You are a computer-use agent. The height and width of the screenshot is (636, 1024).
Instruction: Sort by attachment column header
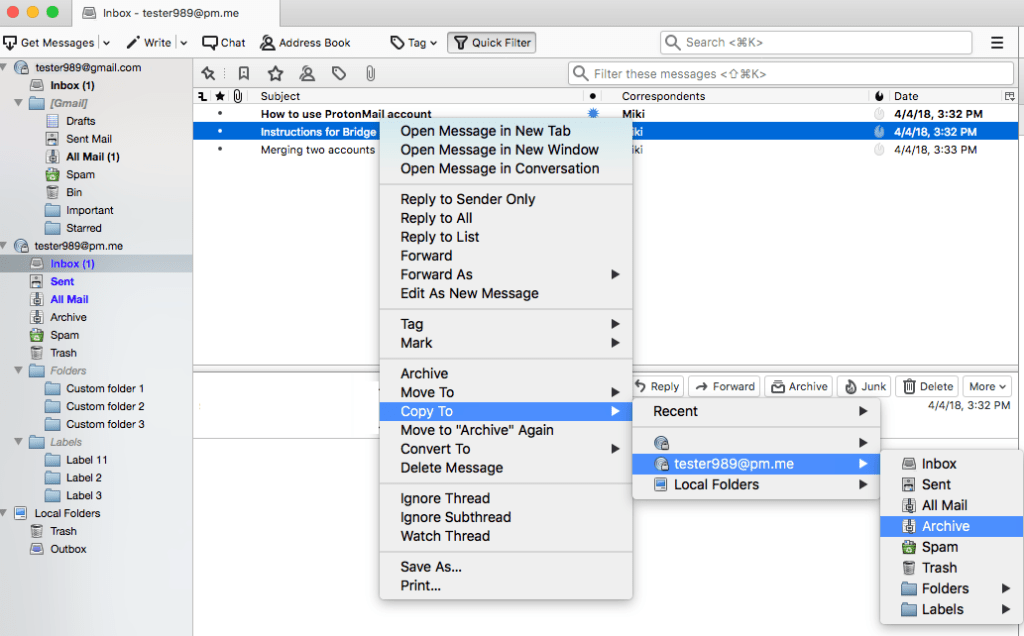pos(238,97)
